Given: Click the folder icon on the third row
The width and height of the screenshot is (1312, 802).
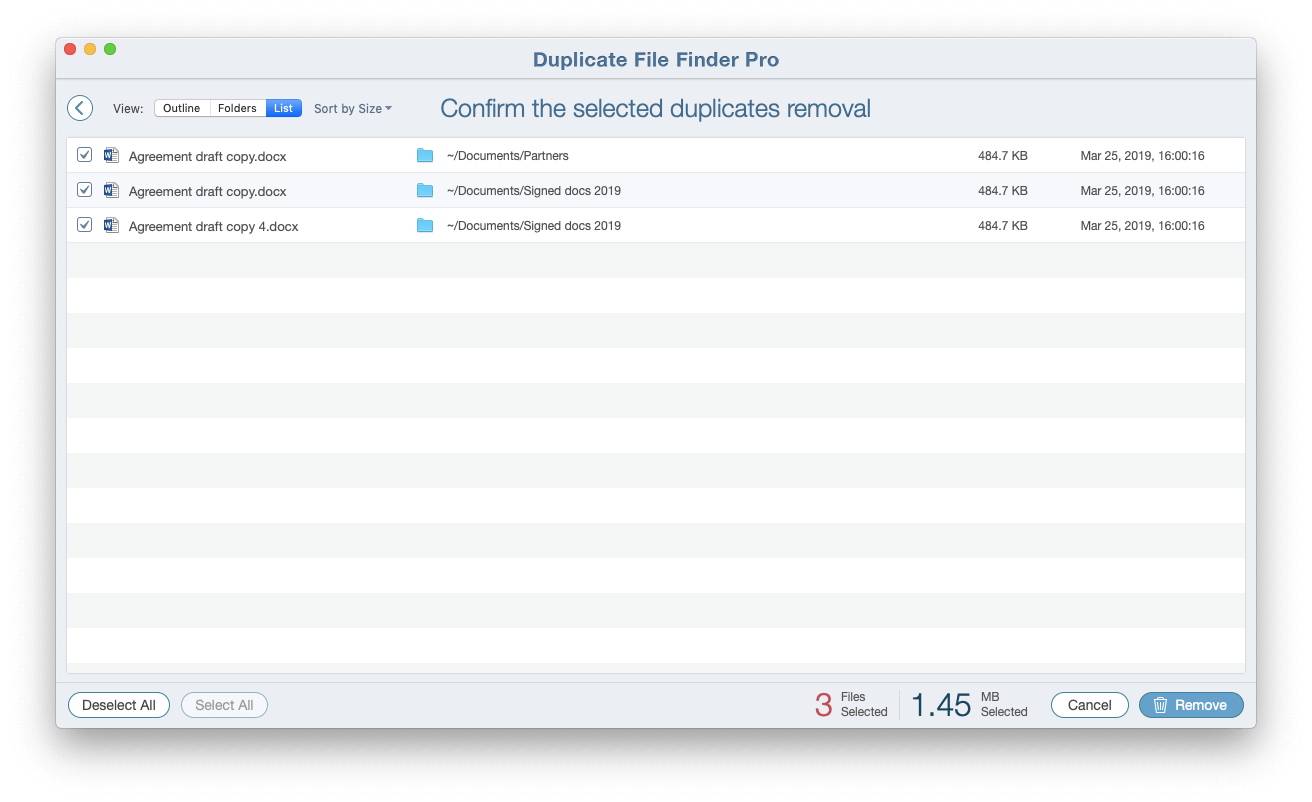Looking at the screenshot, I should click(425, 225).
